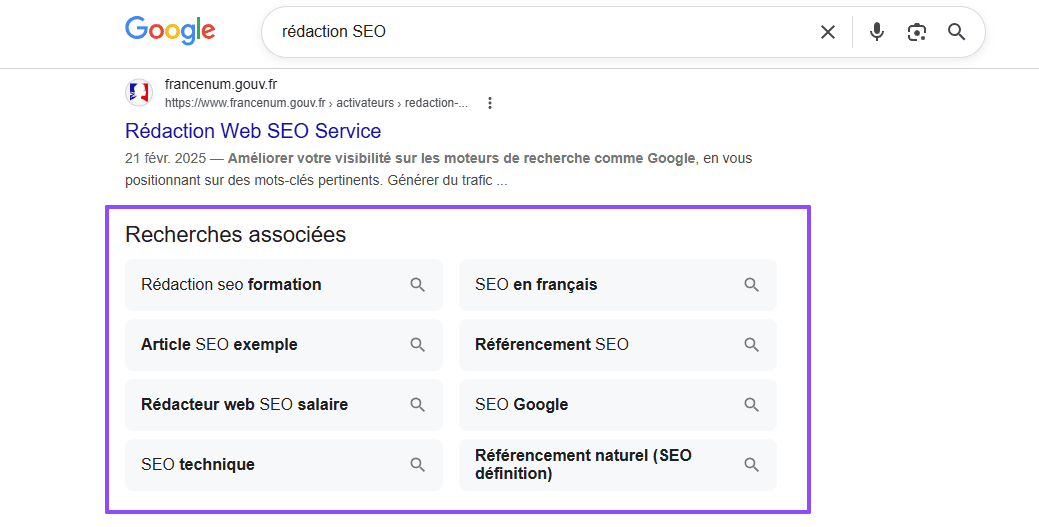Click magnifier icon in "Rédaction seo formation" chip
This screenshot has height=527, width=1039.
(x=417, y=285)
